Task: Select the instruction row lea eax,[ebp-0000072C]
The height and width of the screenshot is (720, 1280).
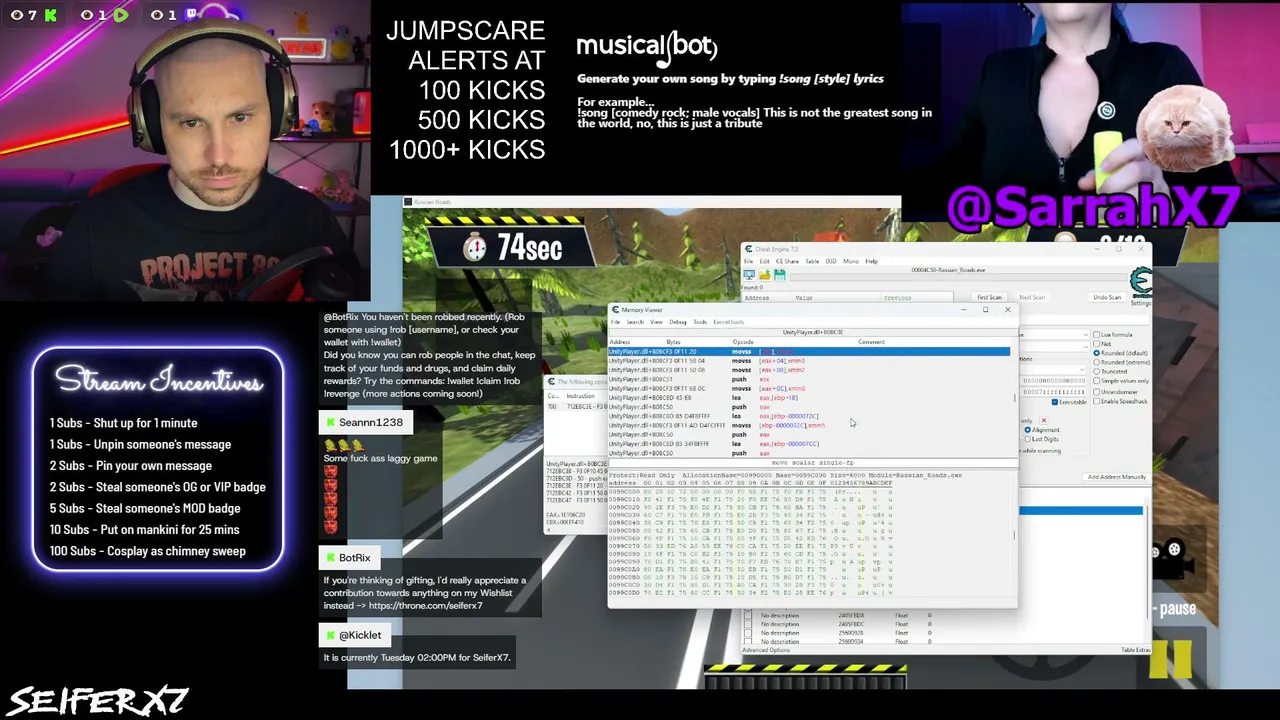Action: pos(809,416)
